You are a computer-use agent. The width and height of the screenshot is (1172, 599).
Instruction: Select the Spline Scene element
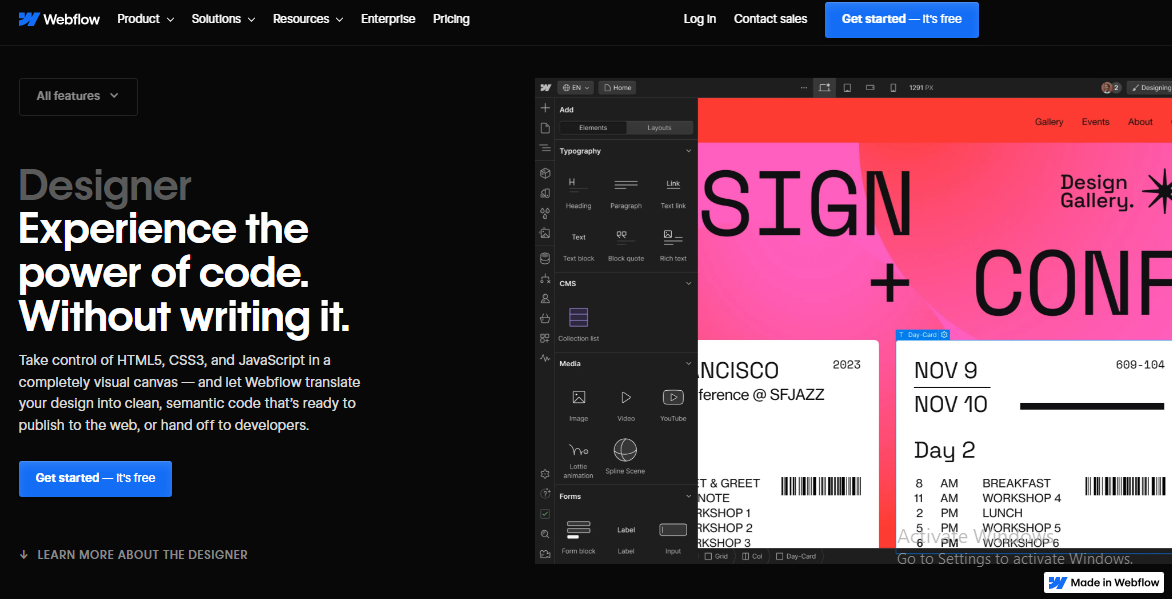pyautogui.click(x=625, y=457)
